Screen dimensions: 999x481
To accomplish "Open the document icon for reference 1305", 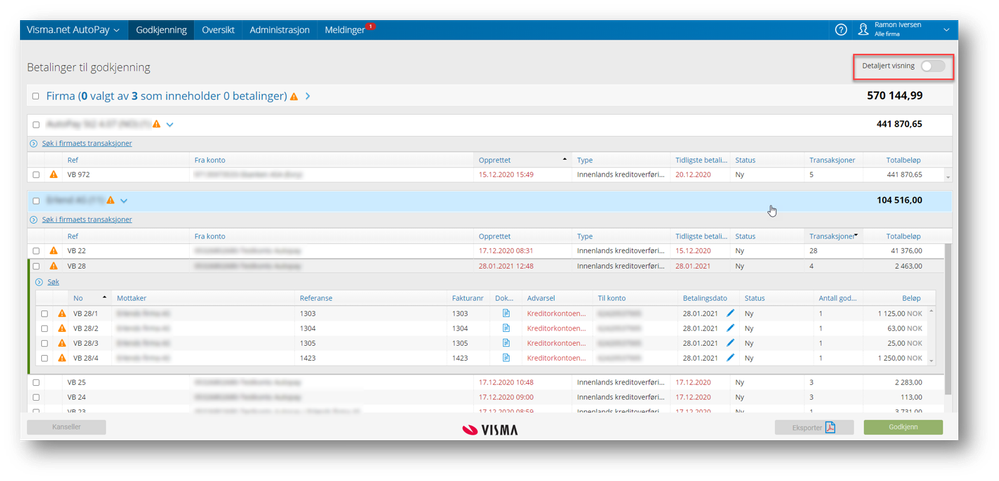I will pyautogui.click(x=506, y=343).
